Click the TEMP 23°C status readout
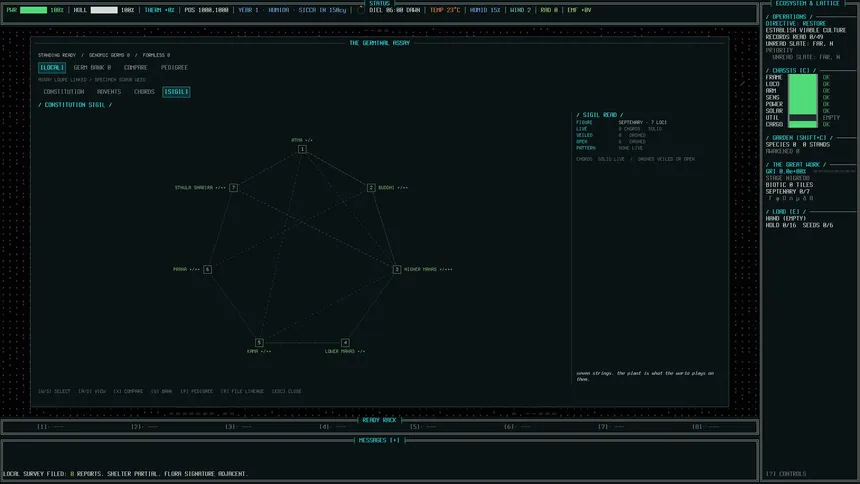The height and width of the screenshot is (484, 860). [x=445, y=10]
